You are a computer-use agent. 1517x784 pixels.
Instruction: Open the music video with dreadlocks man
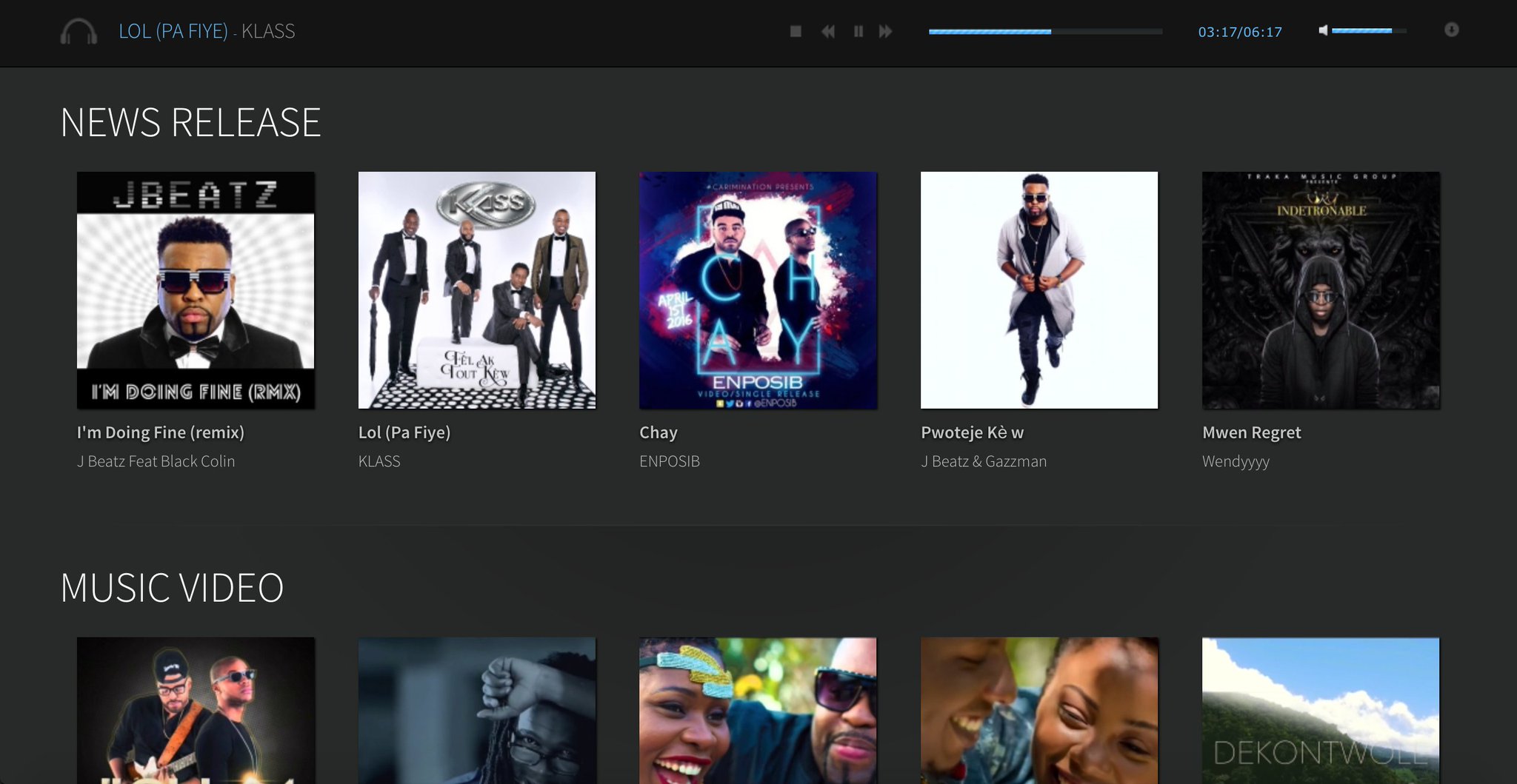(x=477, y=711)
